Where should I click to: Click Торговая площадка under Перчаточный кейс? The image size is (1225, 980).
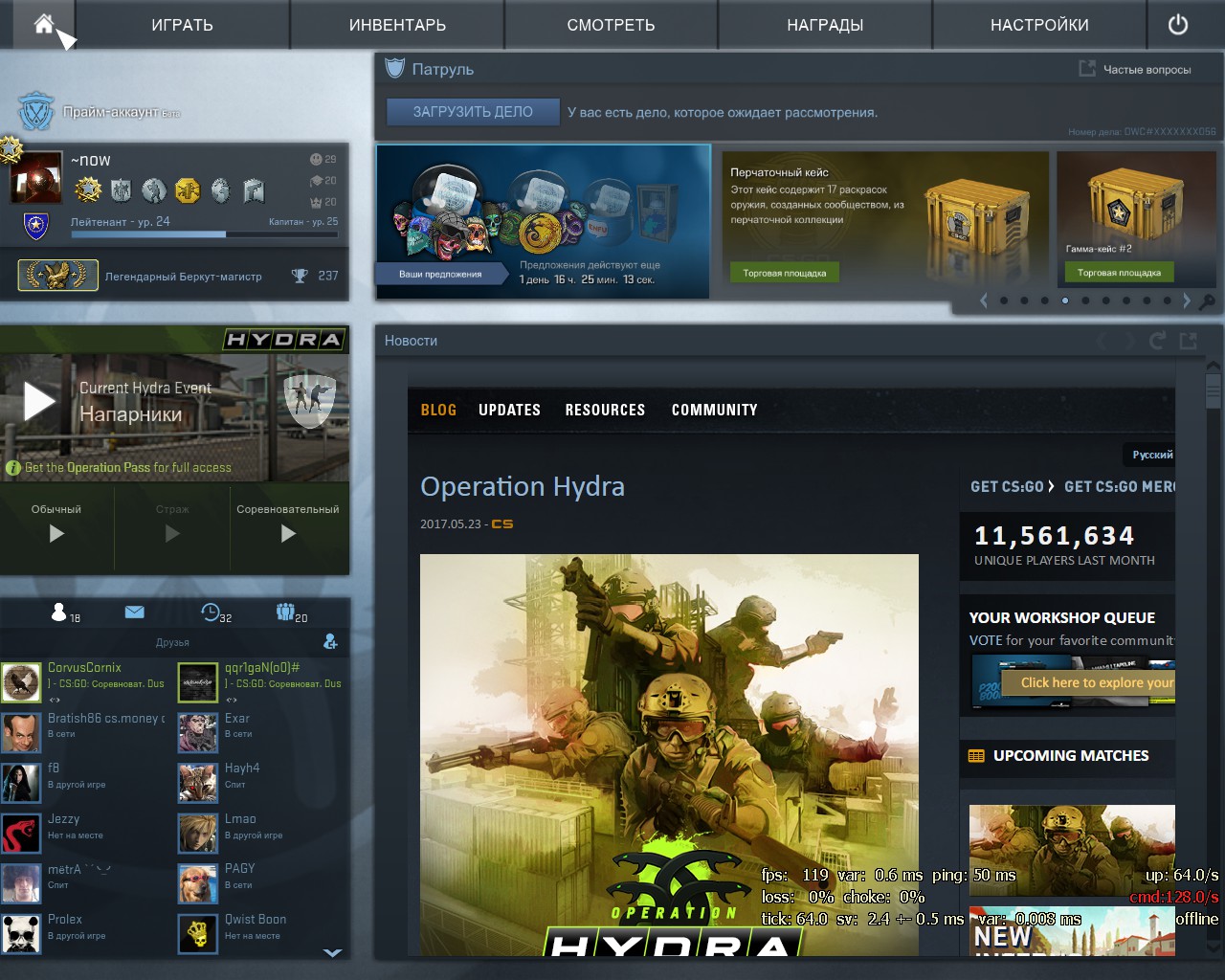785,273
